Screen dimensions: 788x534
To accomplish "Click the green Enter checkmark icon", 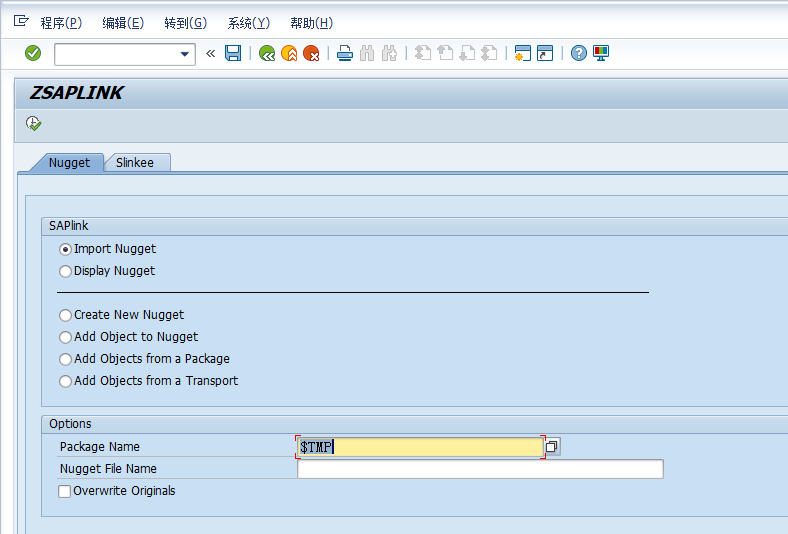I will [33, 53].
